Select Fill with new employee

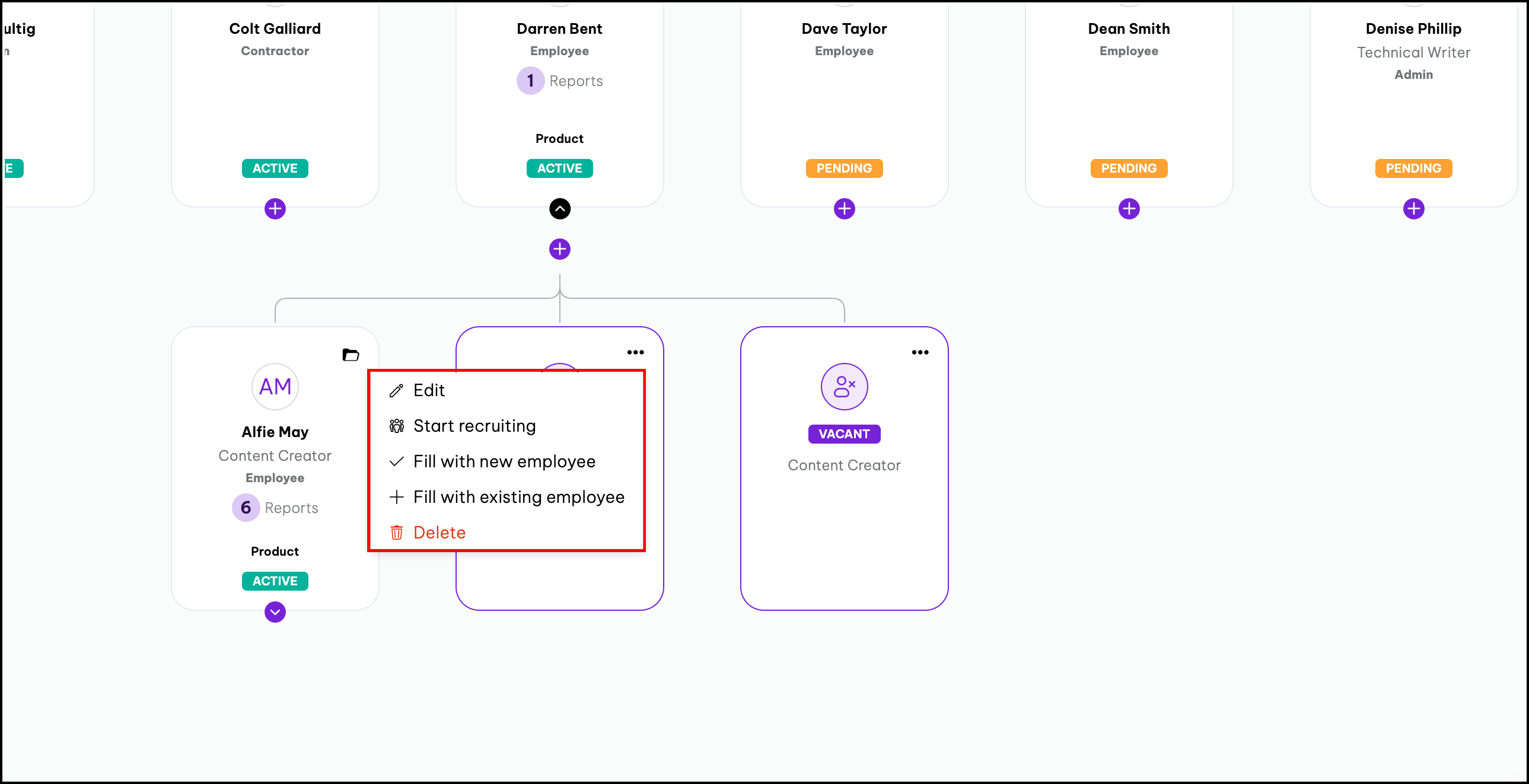(x=504, y=462)
